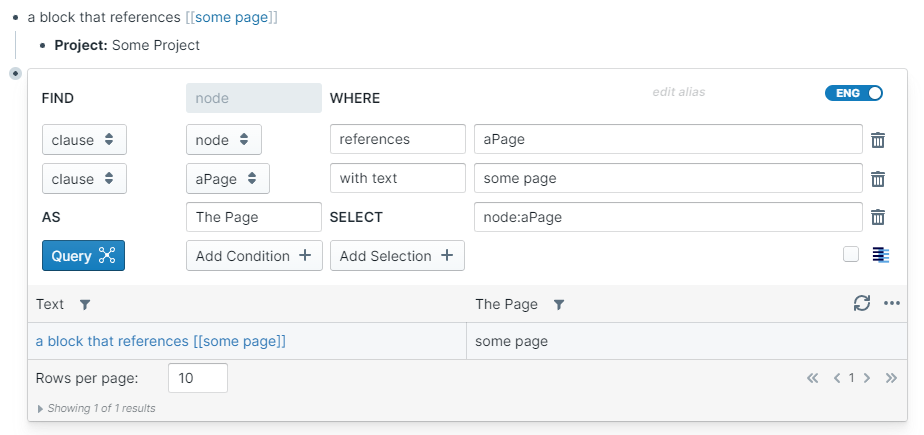Tick the checkbox beside Add Selection row

pos(851,254)
